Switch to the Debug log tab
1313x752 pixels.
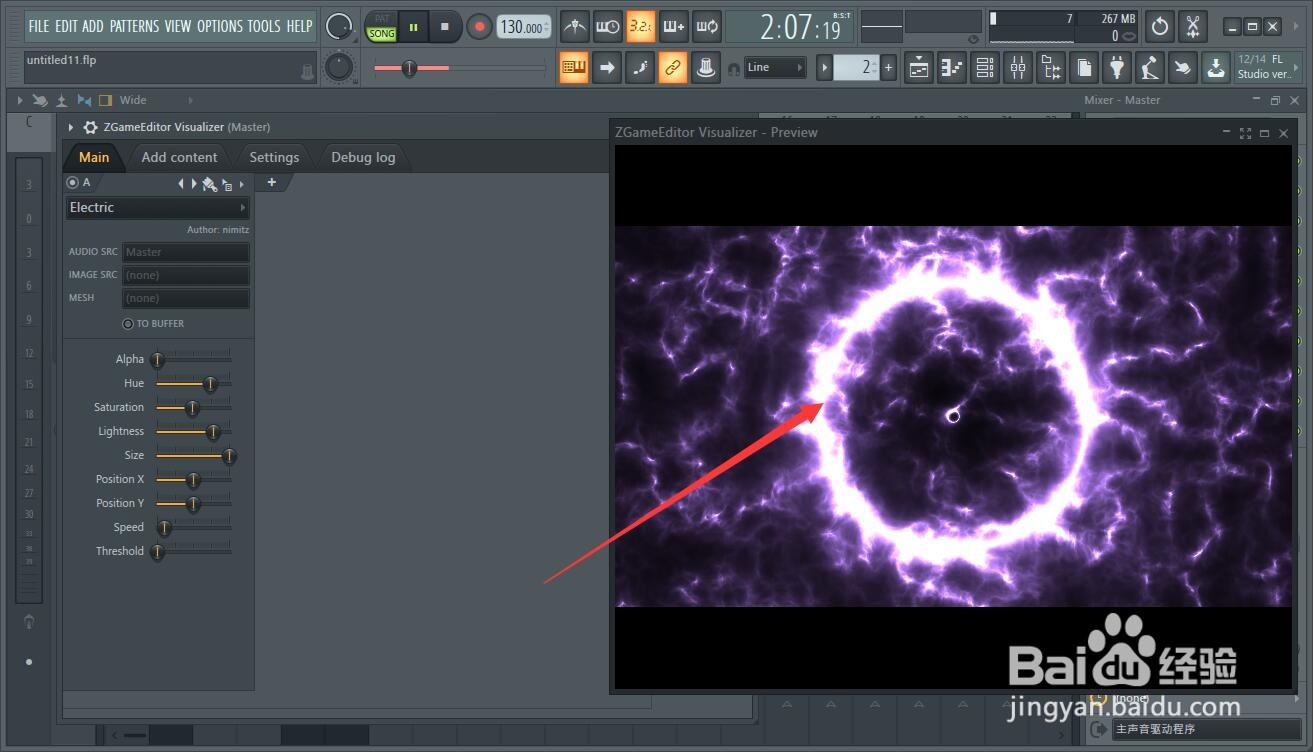coord(363,157)
